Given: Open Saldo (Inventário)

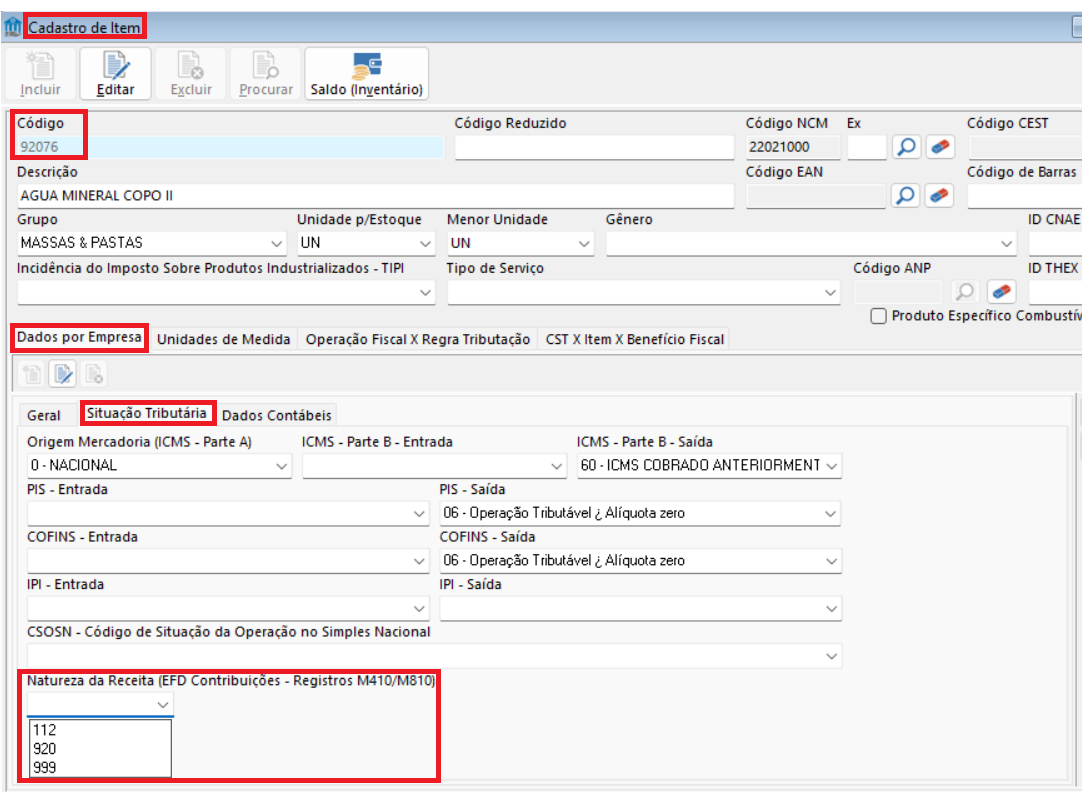Looking at the screenshot, I should (x=366, y=74).
